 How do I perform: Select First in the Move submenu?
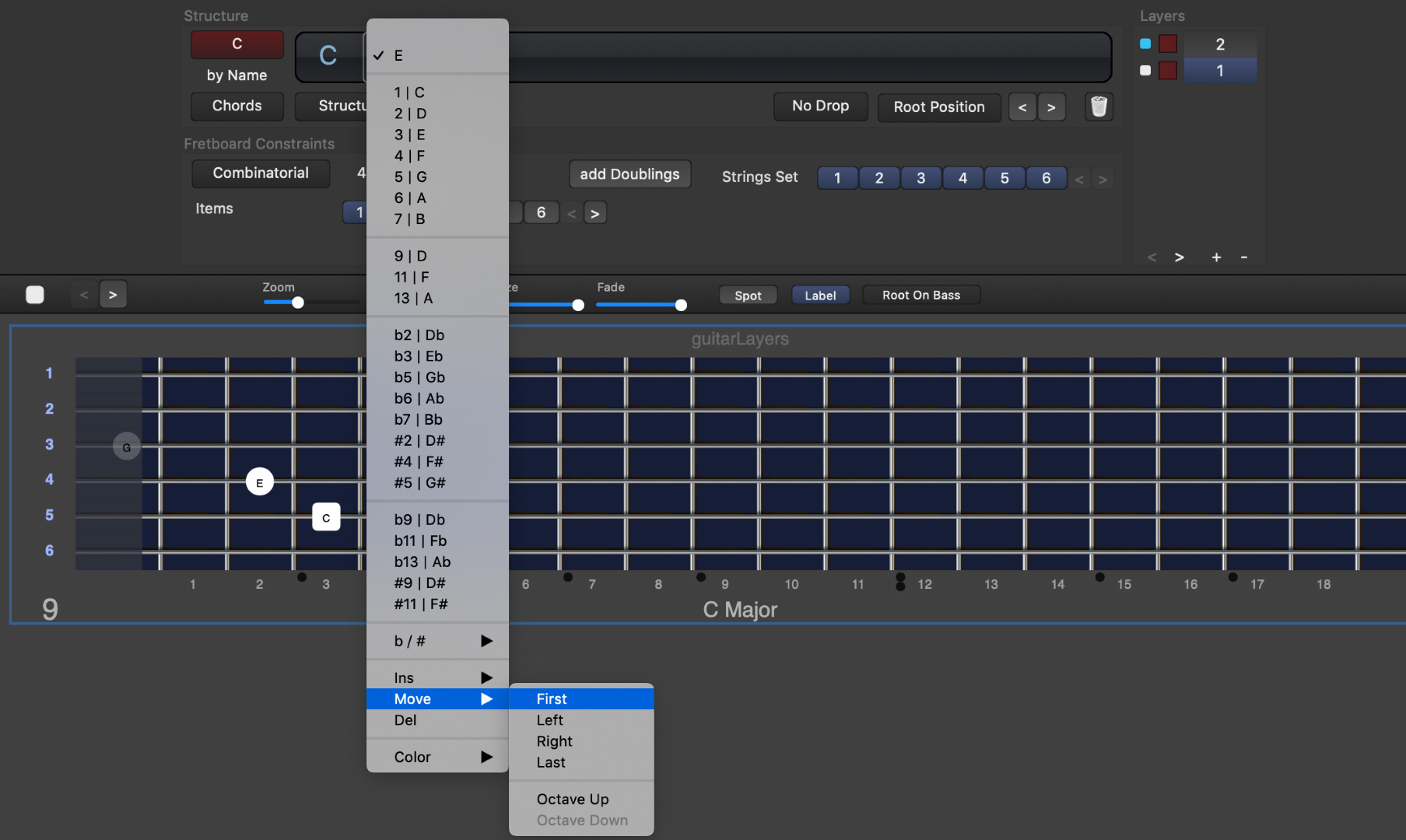coord(580,698)
